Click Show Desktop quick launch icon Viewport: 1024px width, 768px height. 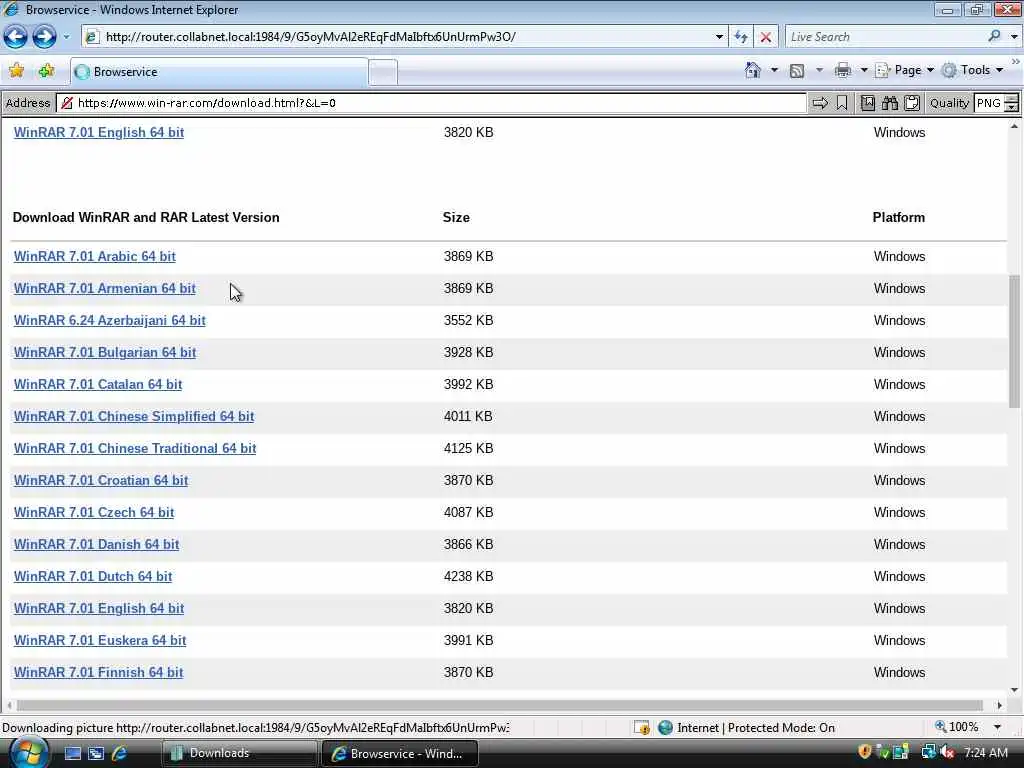coord(73,754)
